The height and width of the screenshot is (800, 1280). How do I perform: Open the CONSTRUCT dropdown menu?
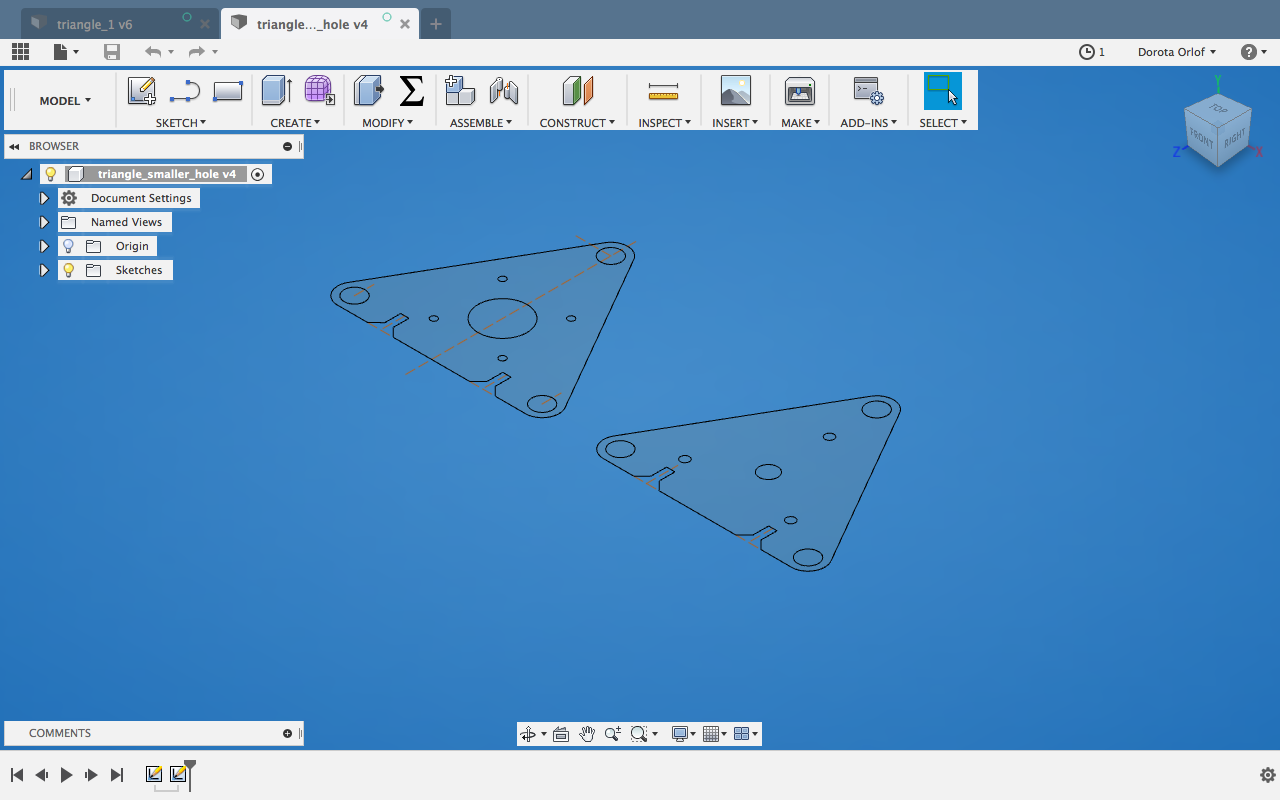(x=577, y=123)
